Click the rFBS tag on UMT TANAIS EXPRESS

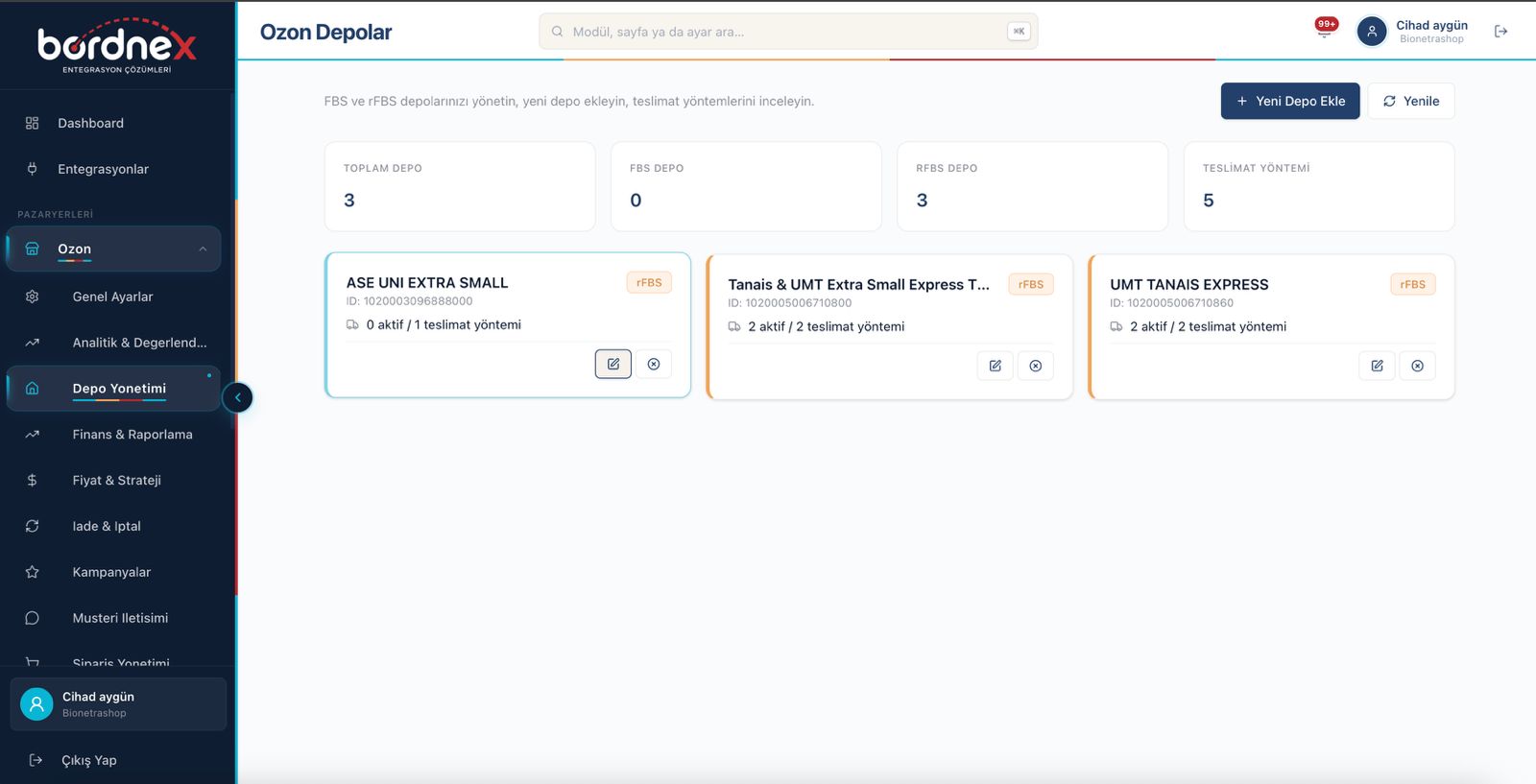tap(1413, 284)
